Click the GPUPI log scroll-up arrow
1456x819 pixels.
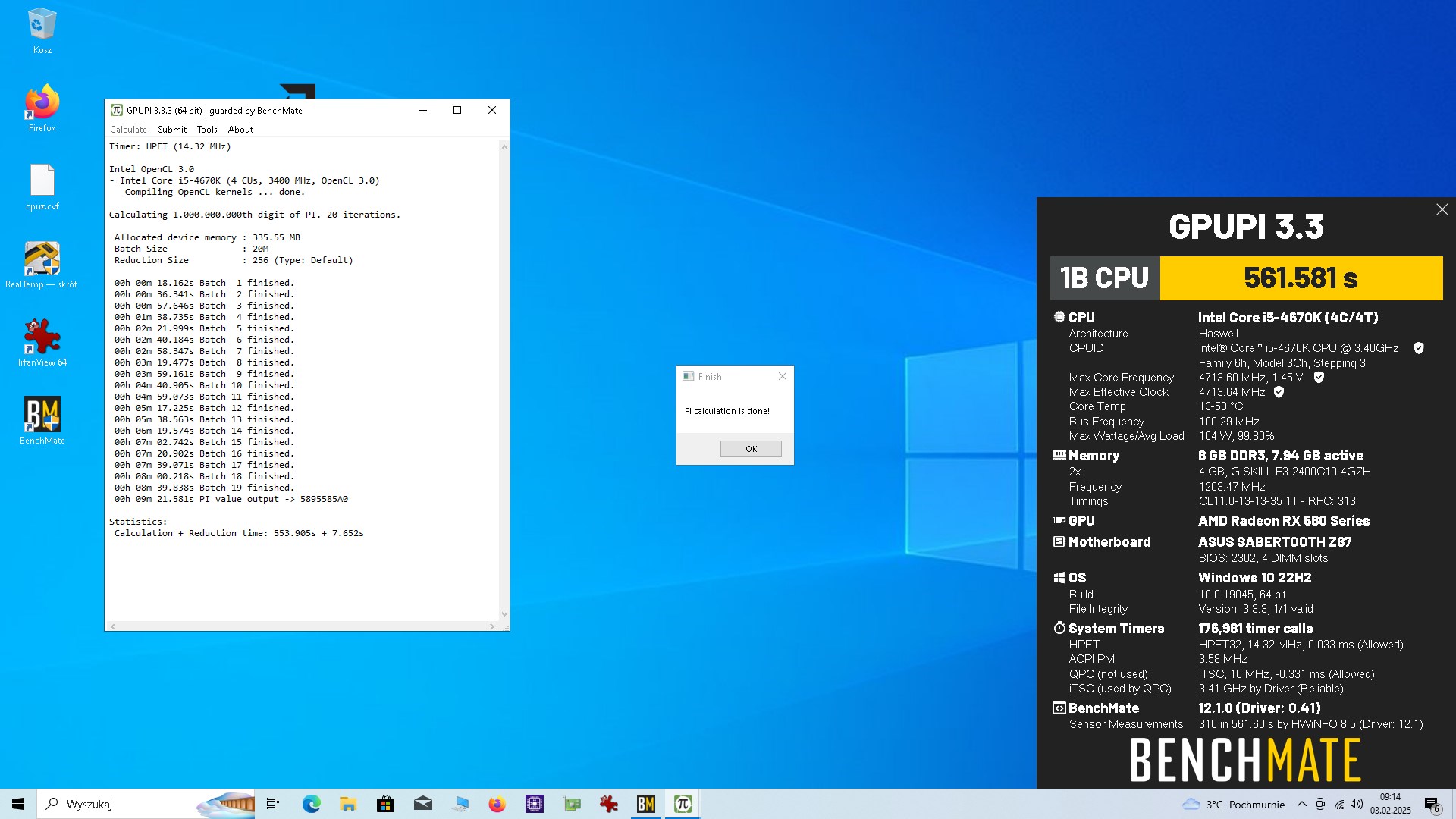pos(504,146)
